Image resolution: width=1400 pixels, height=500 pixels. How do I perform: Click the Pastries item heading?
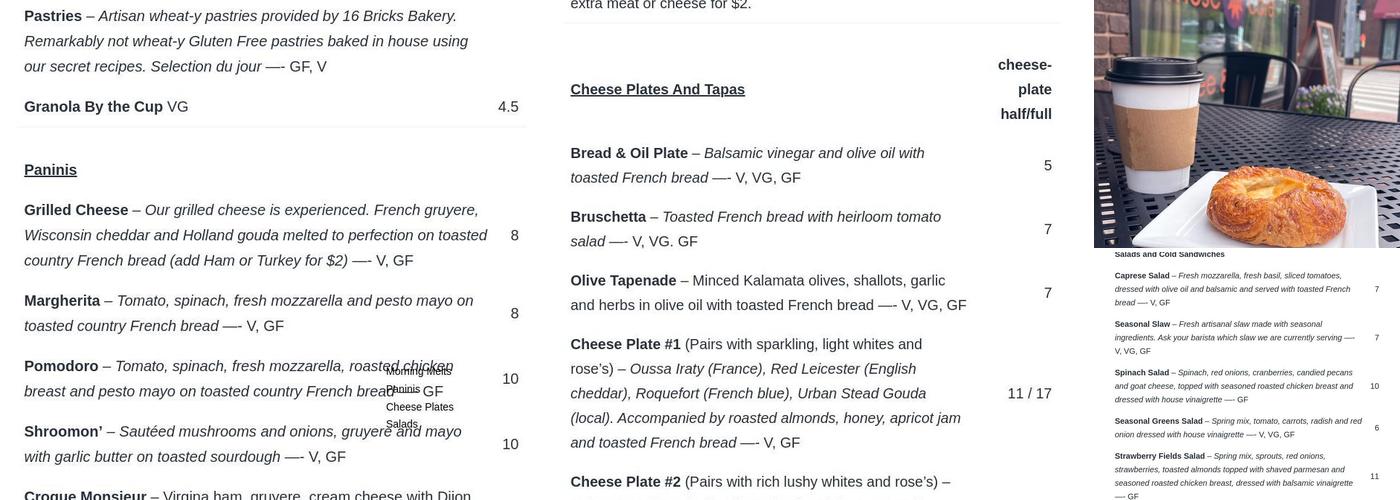click(x=53, y=16)
